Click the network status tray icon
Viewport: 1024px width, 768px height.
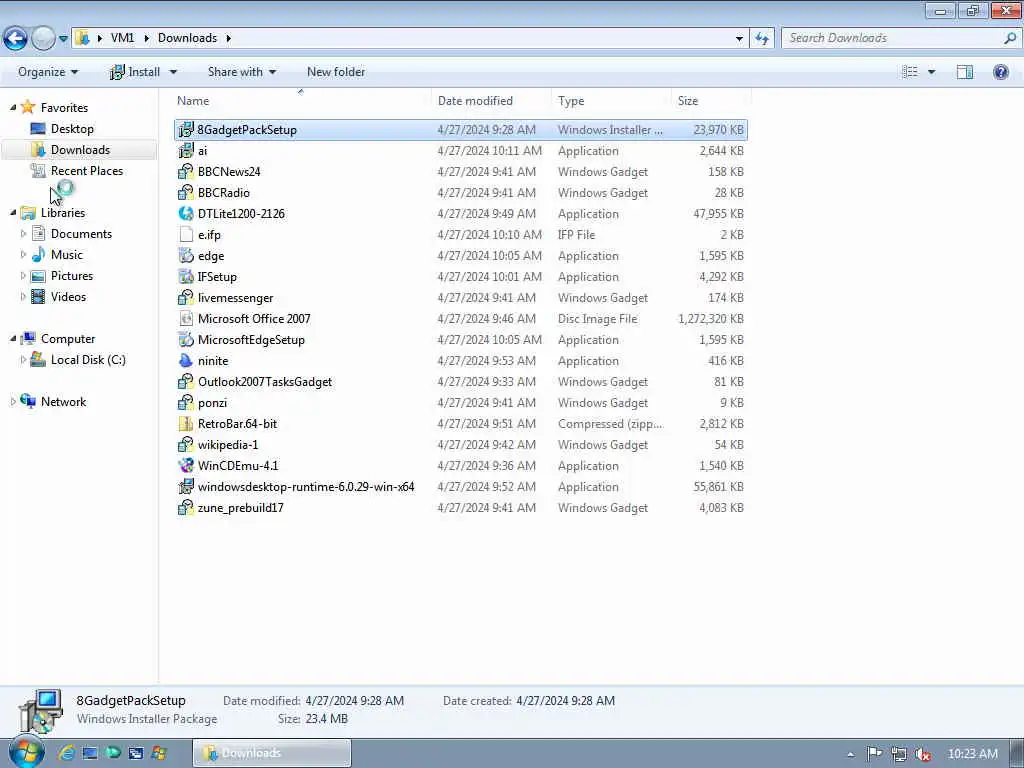pyautogui.click(x=899, y=754)
